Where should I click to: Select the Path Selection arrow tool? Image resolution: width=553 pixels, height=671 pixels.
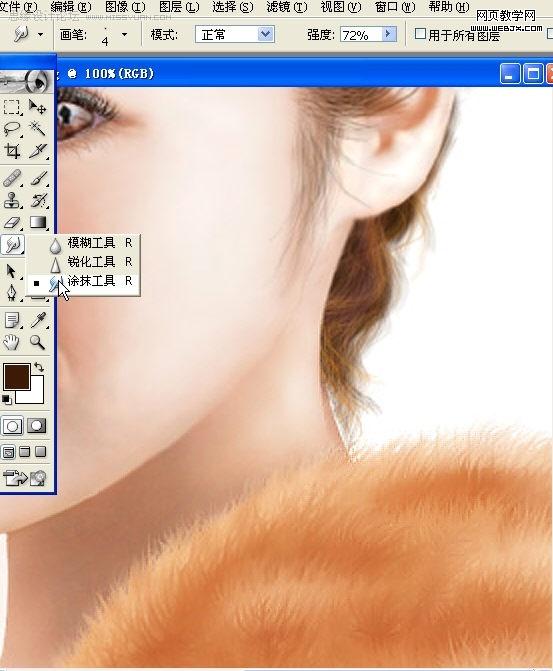(x=12, y=272)
